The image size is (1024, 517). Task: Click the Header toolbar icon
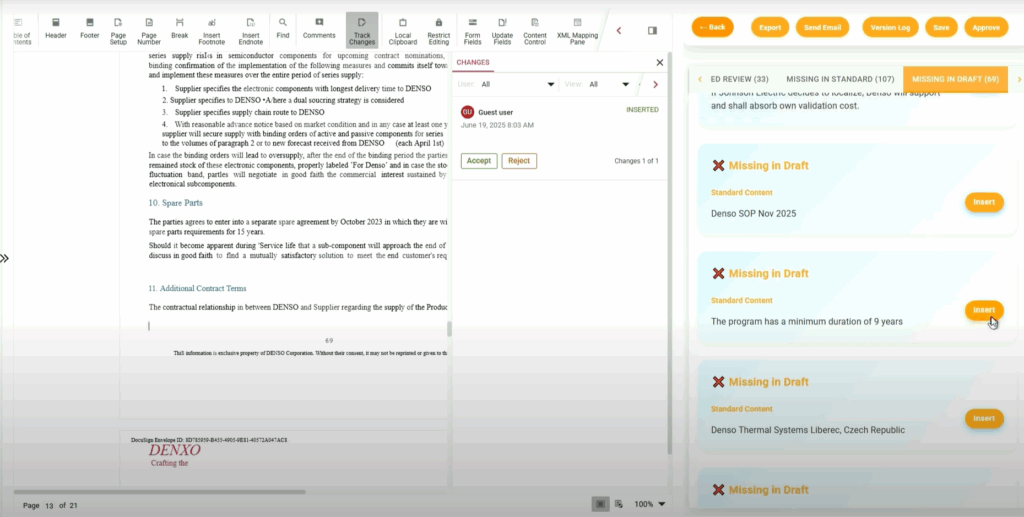[x=56, y=29]
